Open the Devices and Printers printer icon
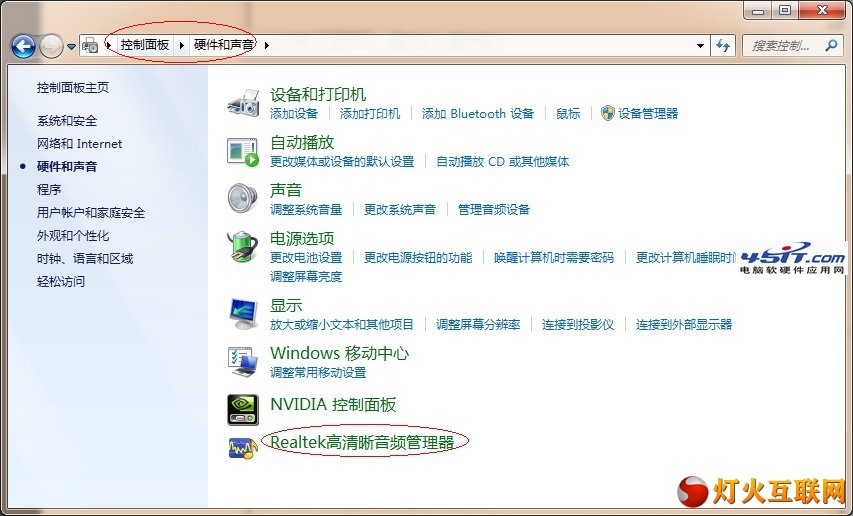The image size is (853, 516). point(243,102)
